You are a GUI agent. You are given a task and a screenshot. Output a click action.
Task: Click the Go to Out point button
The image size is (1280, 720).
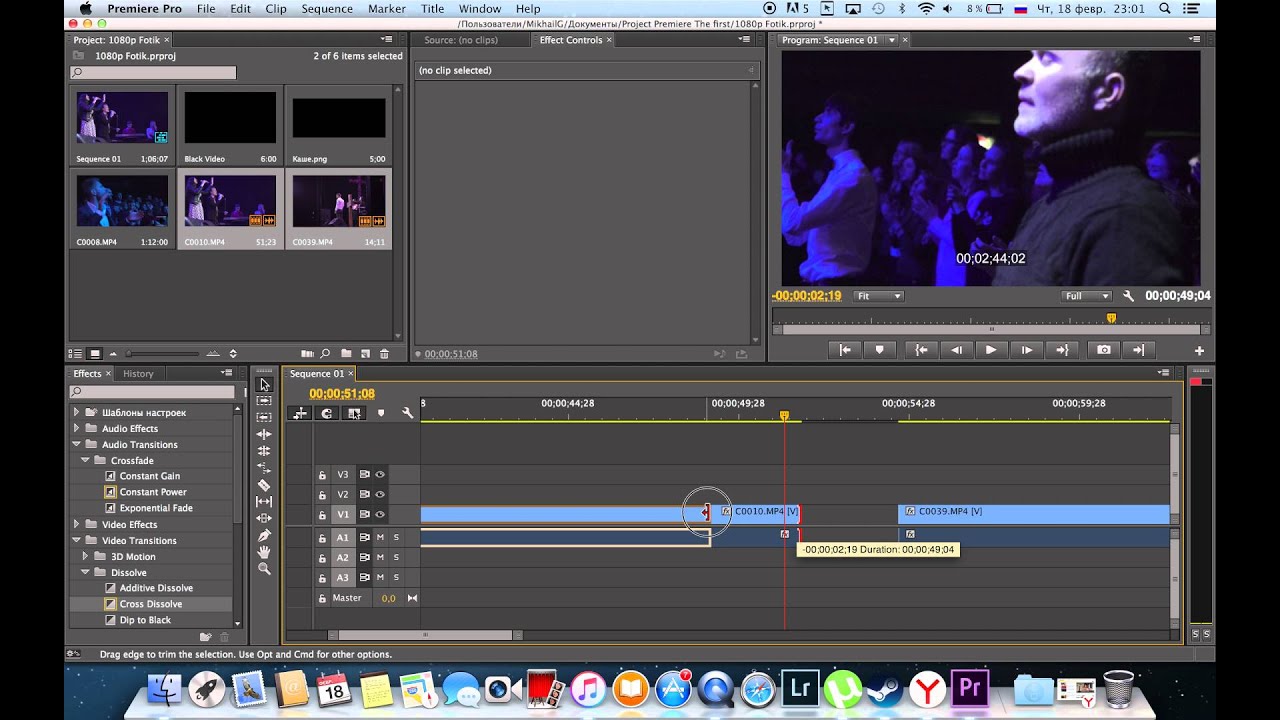pyautogui.click(x=1062, y=350)
